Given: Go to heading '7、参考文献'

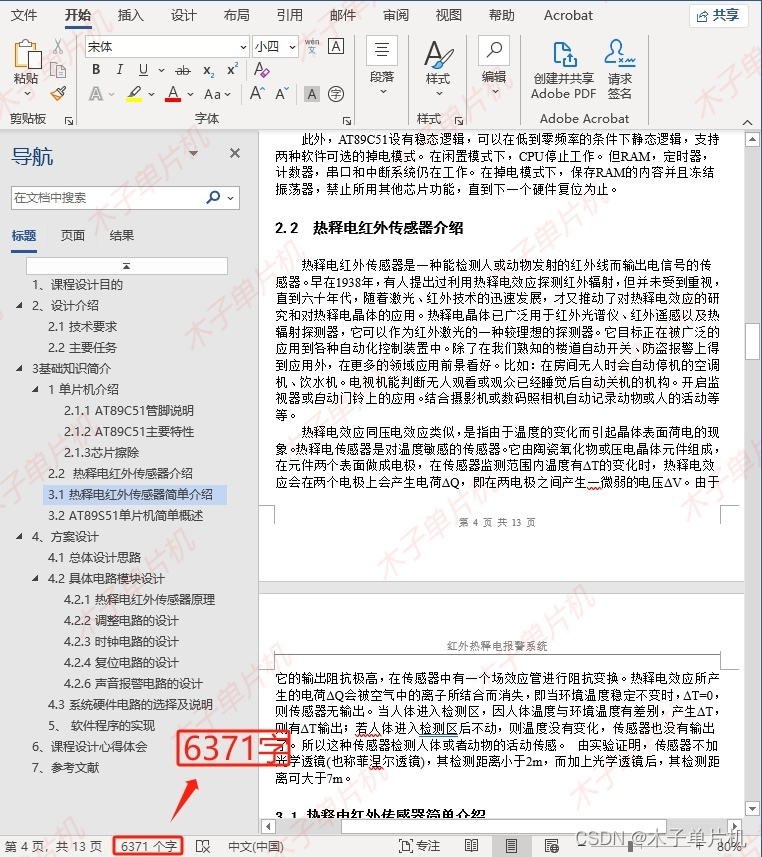Looking at the screenshot, I should pos(66,767).
